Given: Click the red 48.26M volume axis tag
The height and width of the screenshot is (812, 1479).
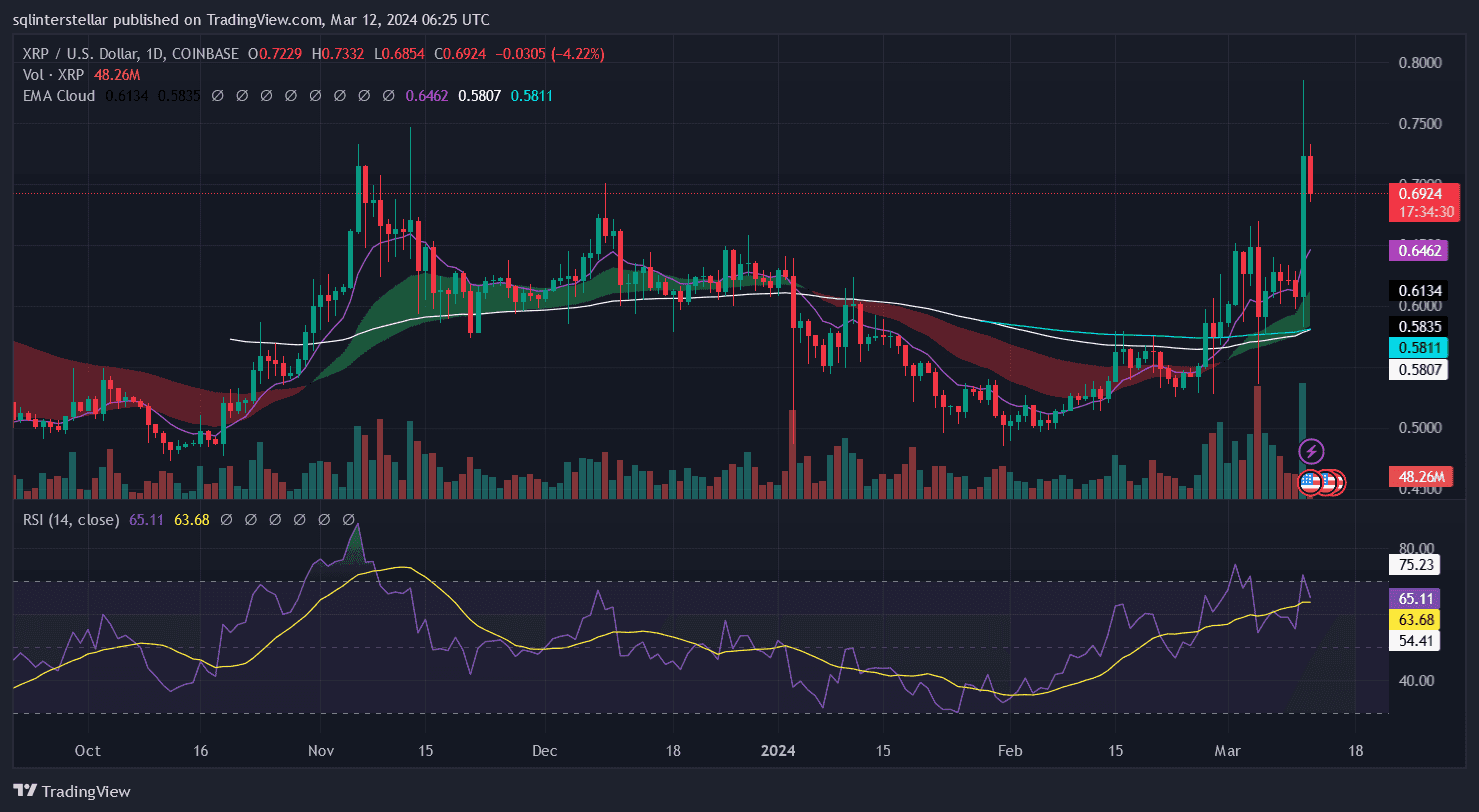Looking at the screenshot, I should pyautogui.click(x=1418, y=478).
